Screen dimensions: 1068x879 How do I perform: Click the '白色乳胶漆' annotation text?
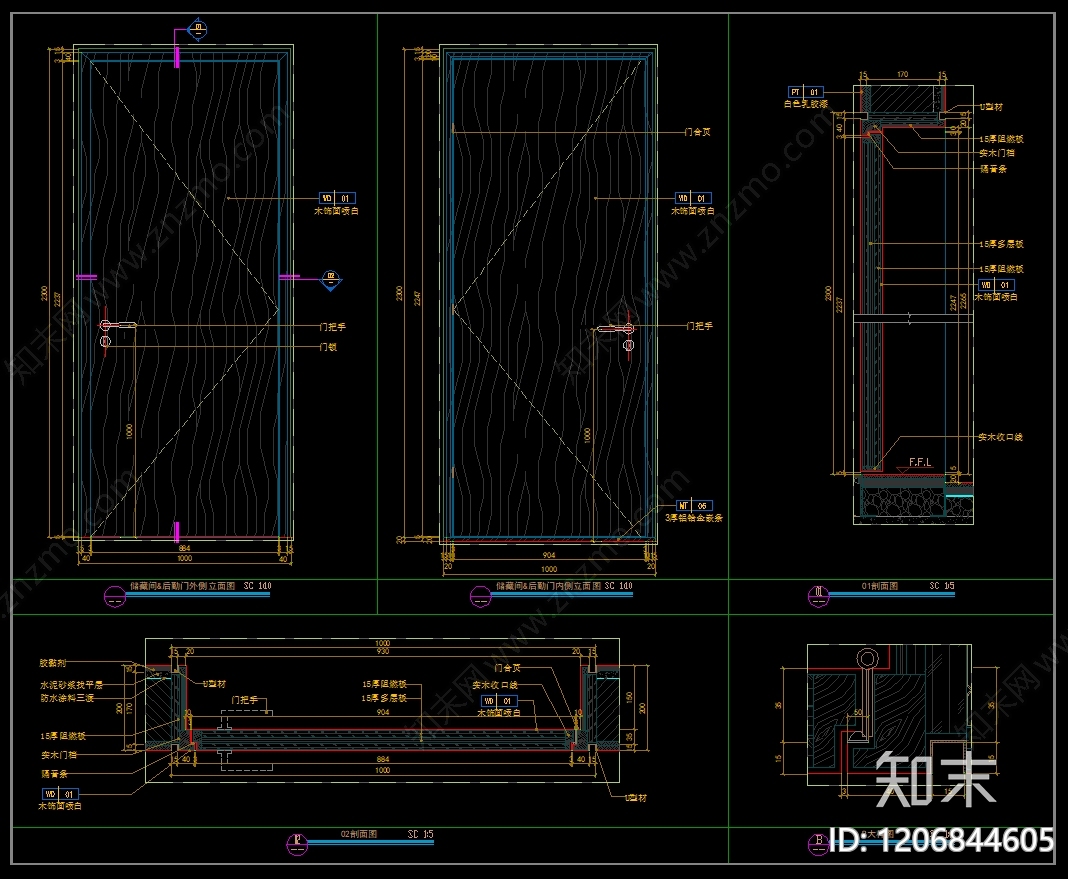click(x=806, y=104)
